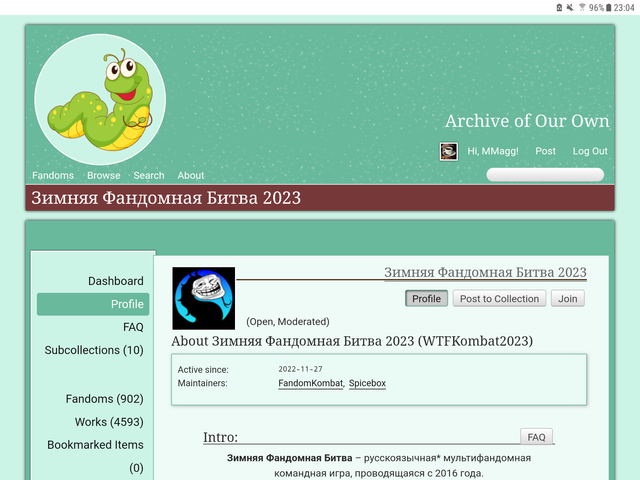
Task: Click the Profile button near Join
Action: point(427,299)
